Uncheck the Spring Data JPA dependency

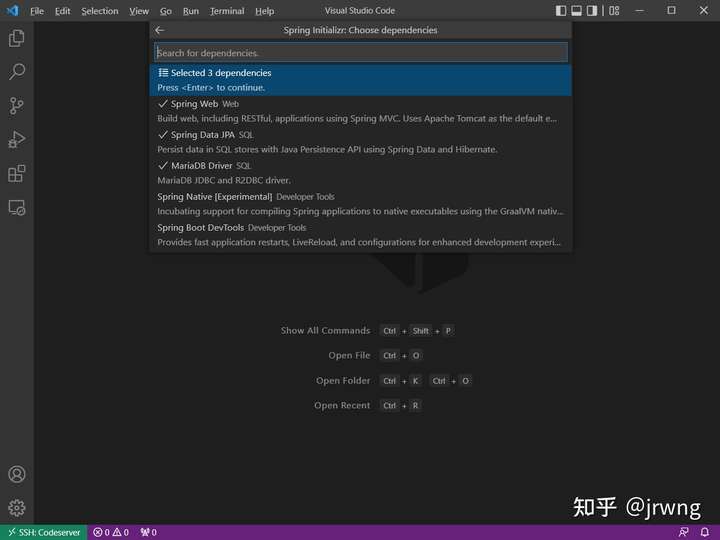[x=360, y=142]
